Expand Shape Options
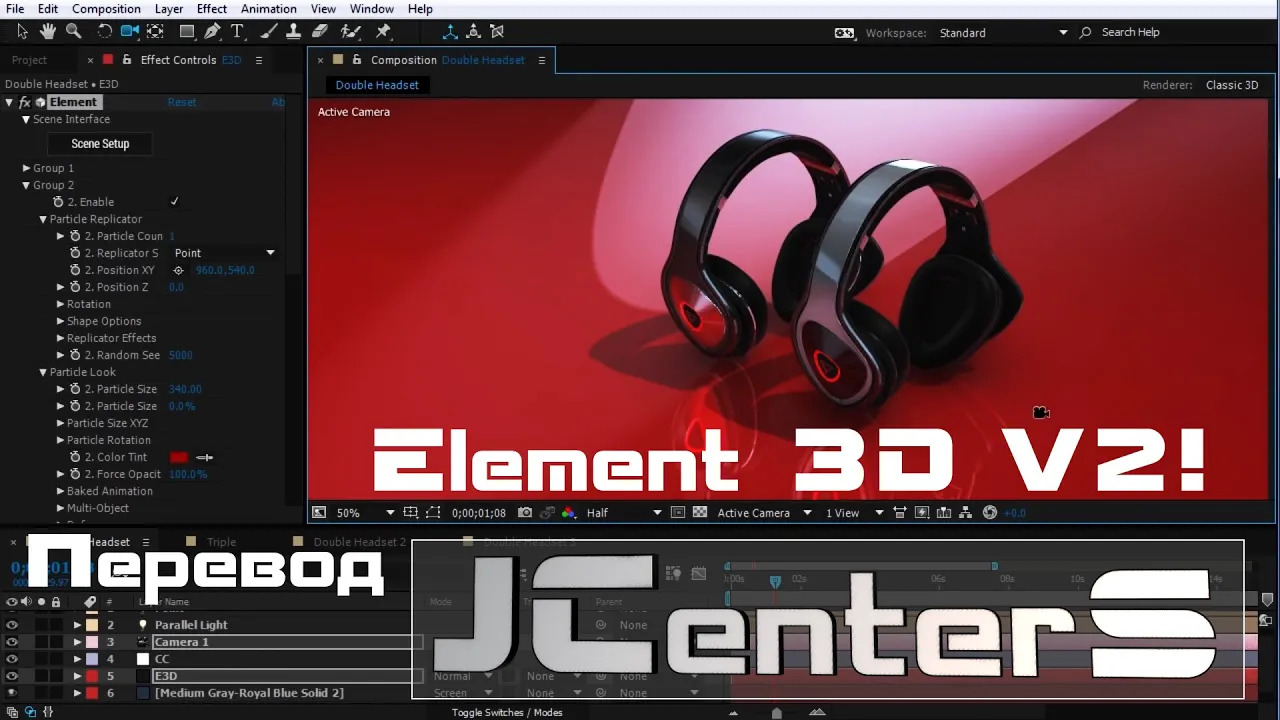1280x720 pixels. tap(60, 321)
